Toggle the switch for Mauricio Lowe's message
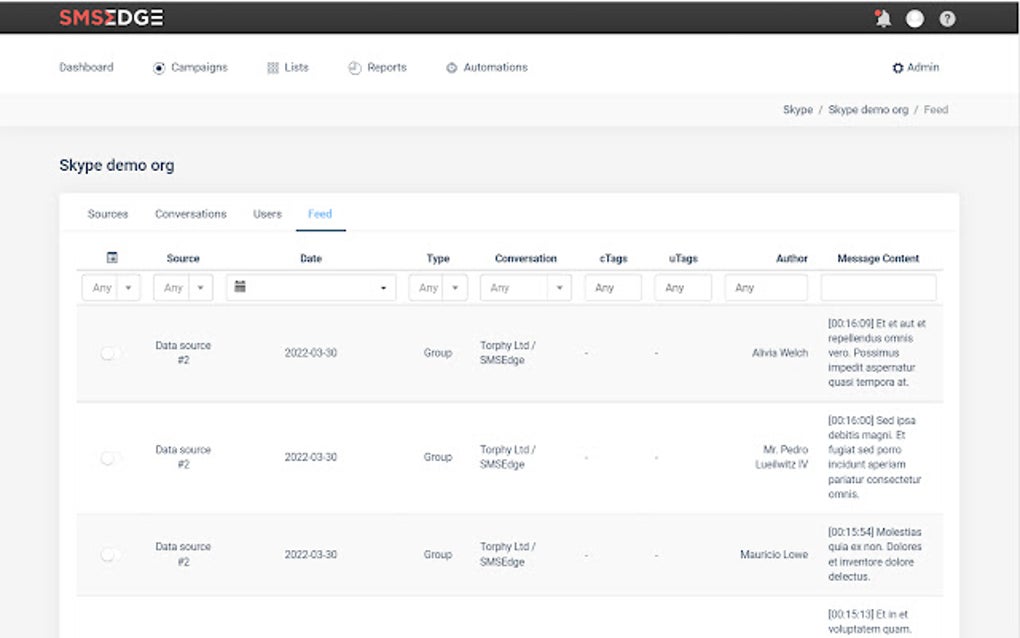This screenshot has width=1020, height=638. point(110,555)
